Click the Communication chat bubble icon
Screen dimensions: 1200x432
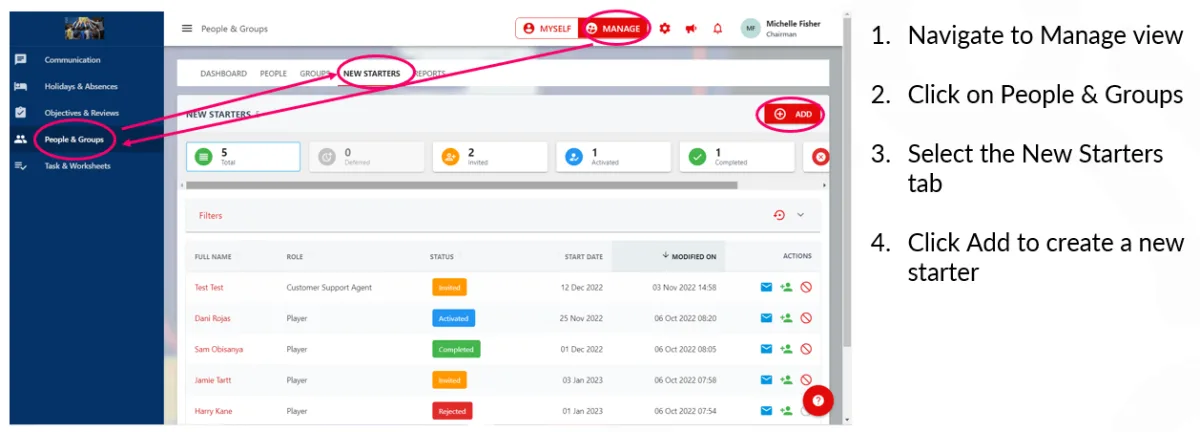21,60
